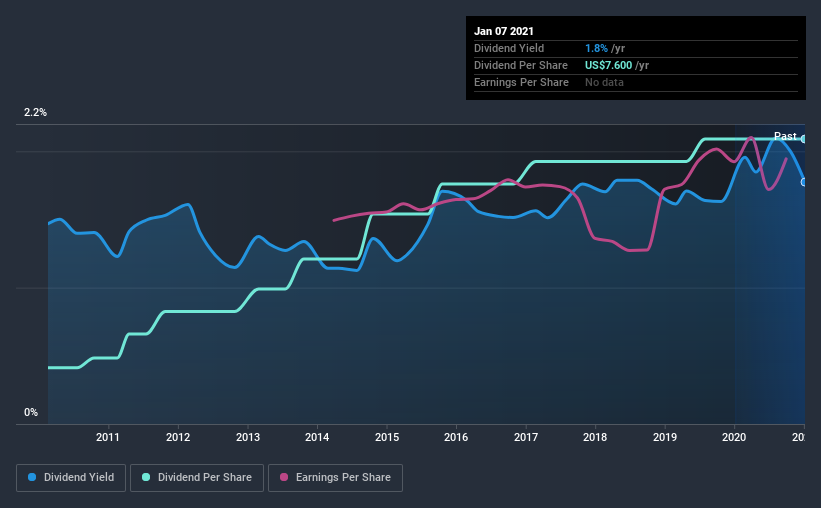Click the Past label on chart
Screen dimensions: 821x508
tap(785, 136)
